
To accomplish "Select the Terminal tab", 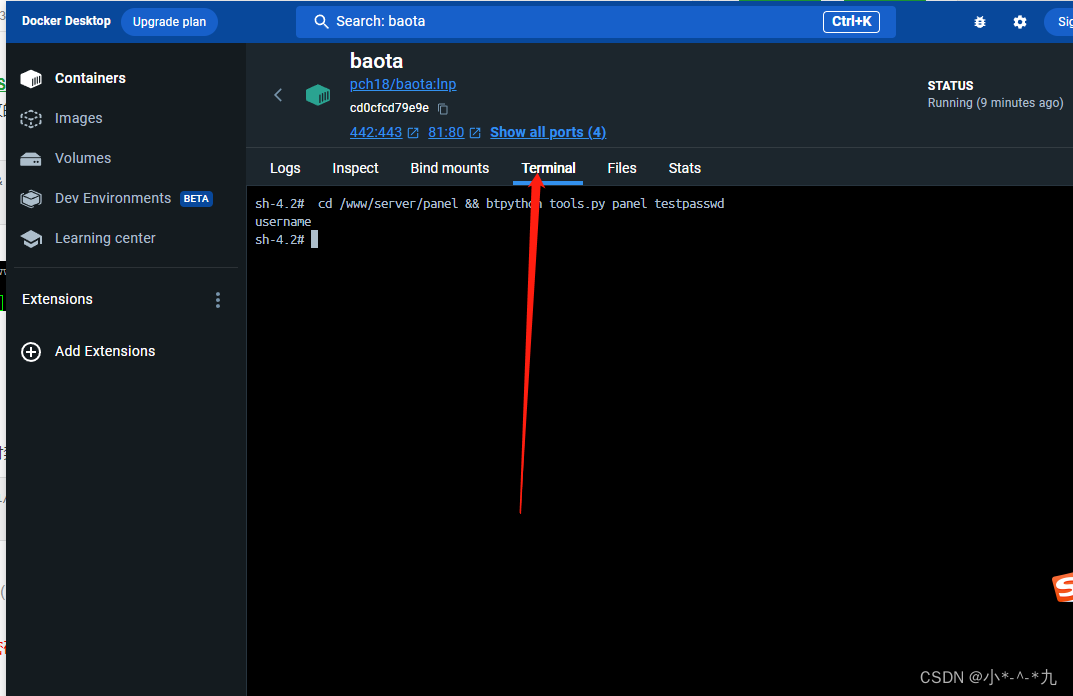I will [548, 168].
